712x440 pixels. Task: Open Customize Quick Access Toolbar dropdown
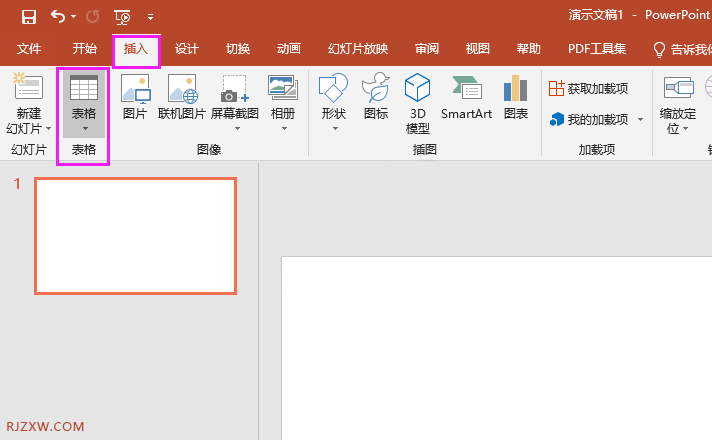[150, 18]
